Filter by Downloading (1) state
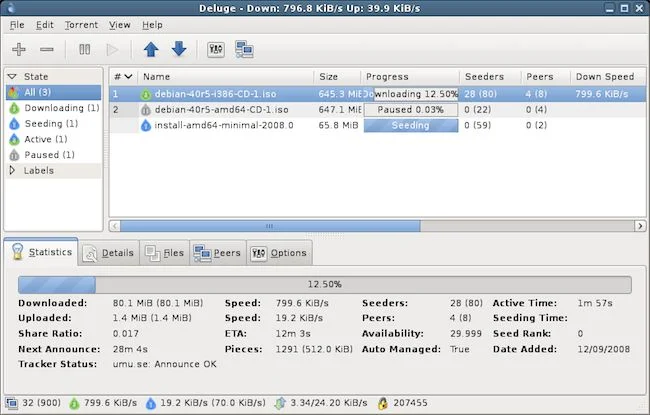Image resolution: width=650 pixels, height=415 pixels. tap(53, 108)
